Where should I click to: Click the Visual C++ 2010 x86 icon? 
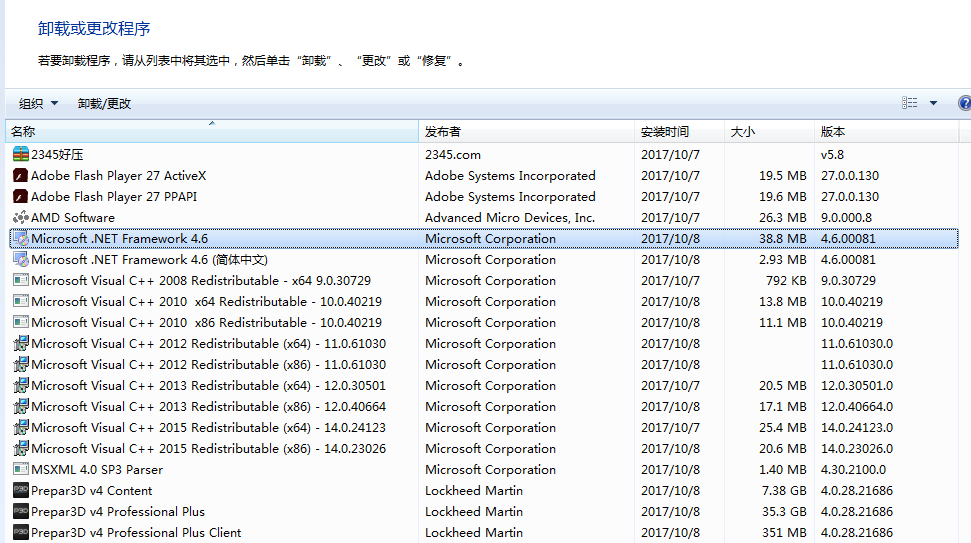click(20, 323)
